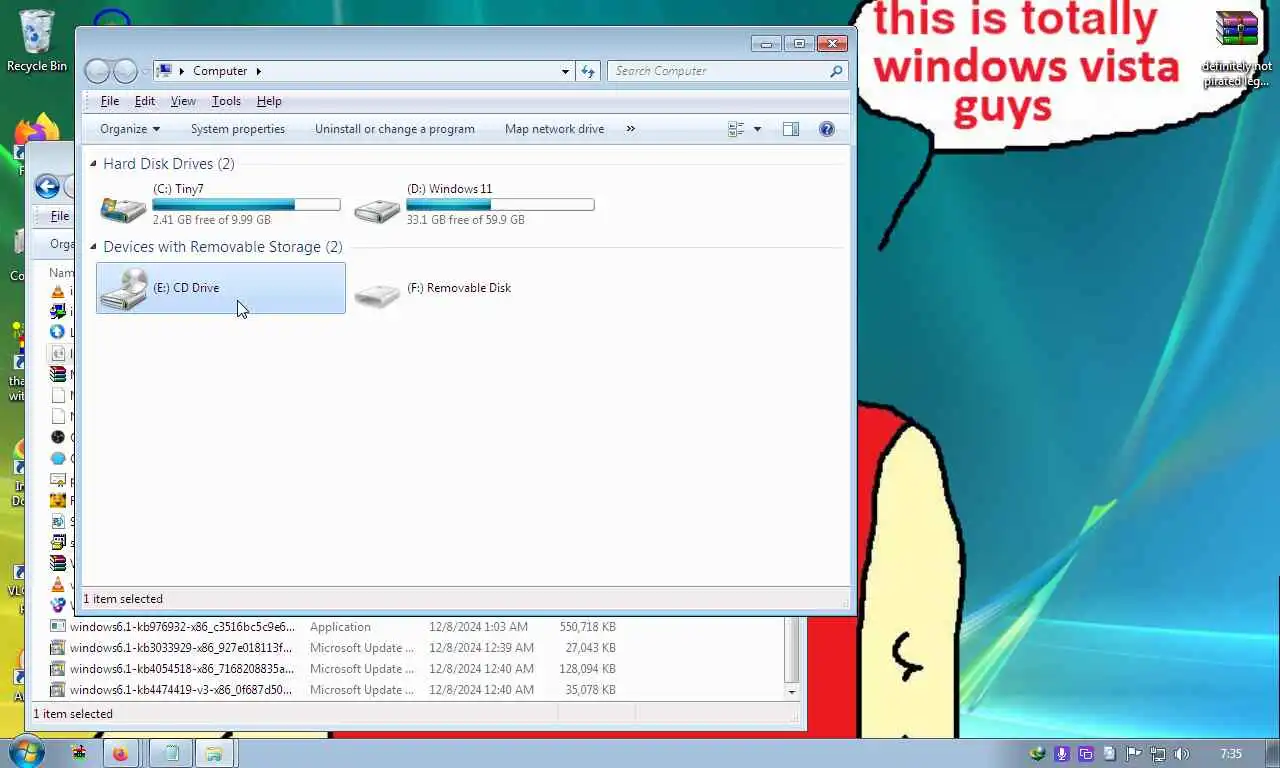Open the view options dropdown arrow

tap(757, 129)
